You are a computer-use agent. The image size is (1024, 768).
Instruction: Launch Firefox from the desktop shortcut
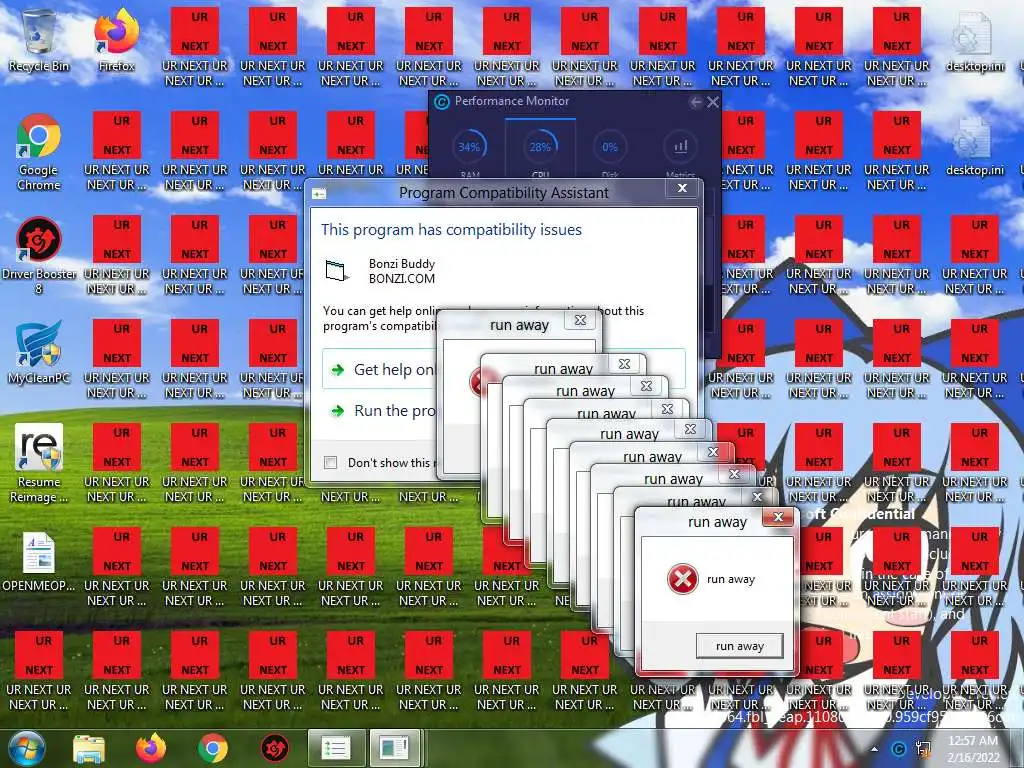coord(117,40)
